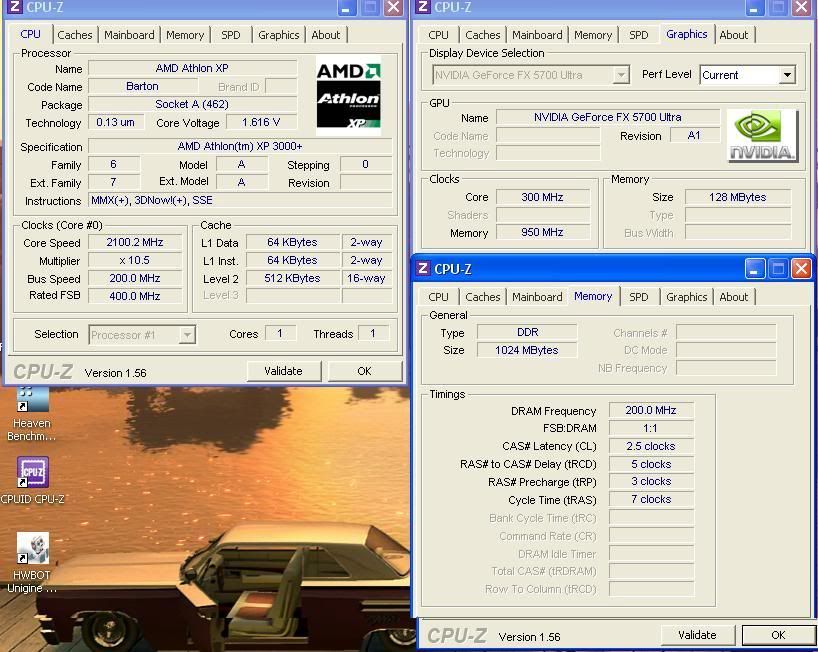
Task: Switch to About tab in left CPU-Z window
Action: pyautogui.click(x=326, y=35)
